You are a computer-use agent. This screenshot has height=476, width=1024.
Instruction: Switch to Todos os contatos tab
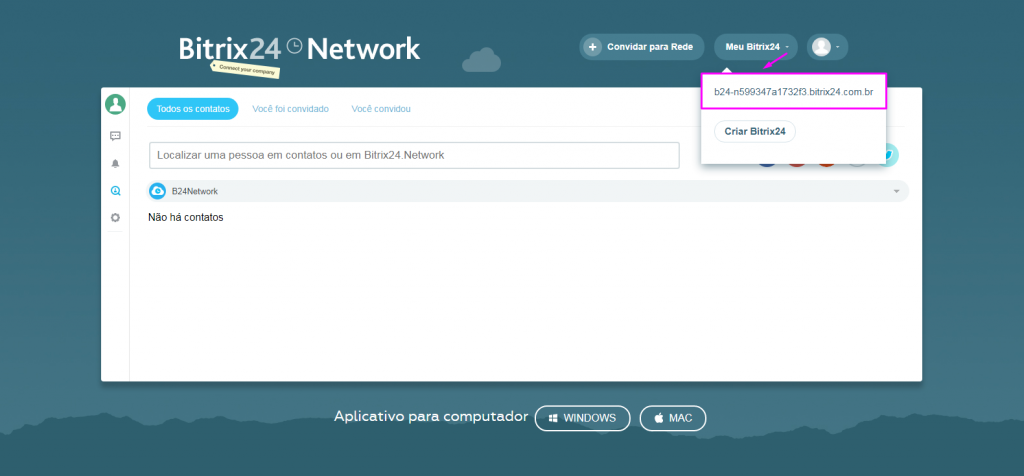pos(193,109)
